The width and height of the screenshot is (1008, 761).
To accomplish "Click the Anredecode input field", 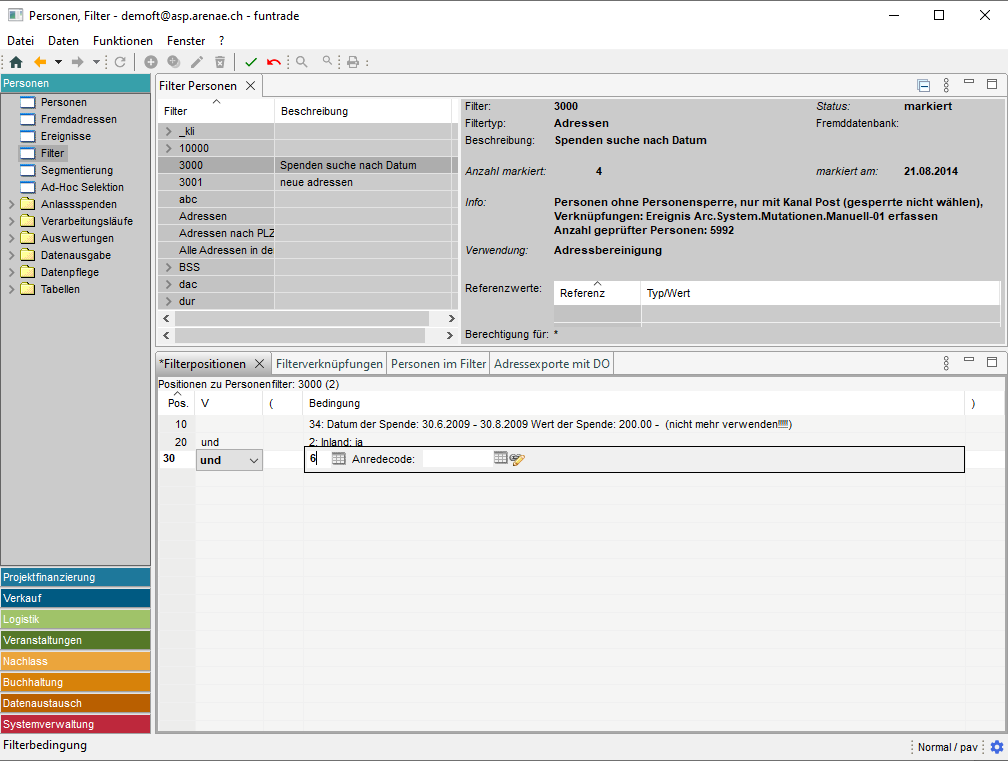I will click(x=456, y=459).
